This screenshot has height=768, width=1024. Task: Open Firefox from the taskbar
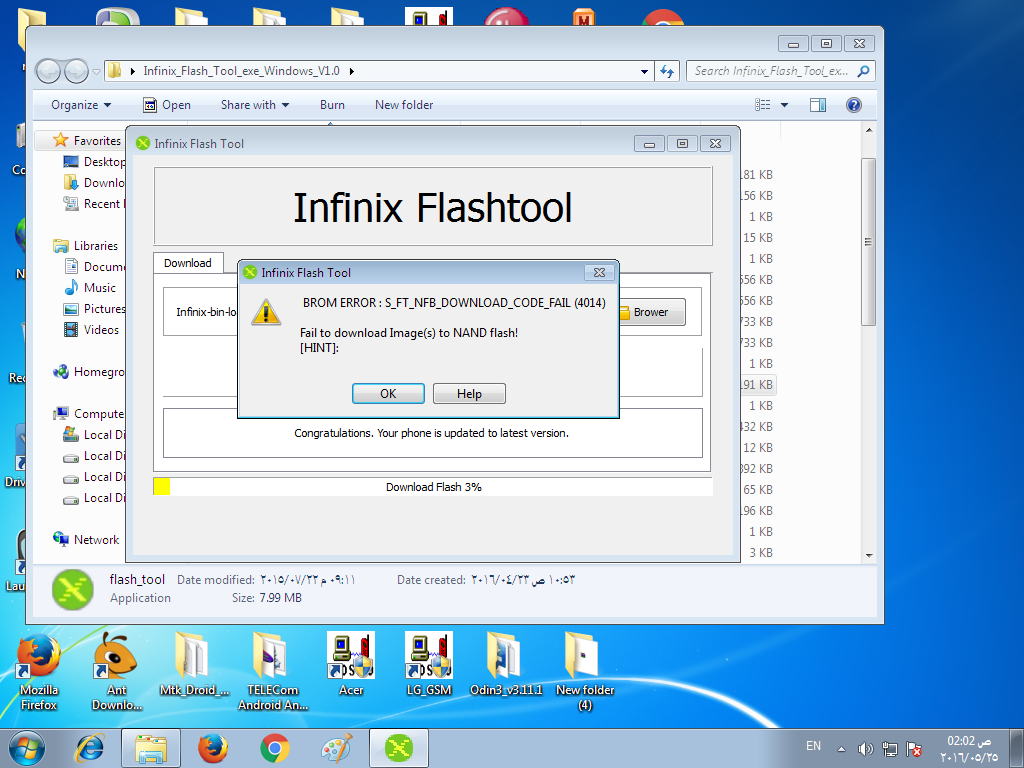pos(213,748)
